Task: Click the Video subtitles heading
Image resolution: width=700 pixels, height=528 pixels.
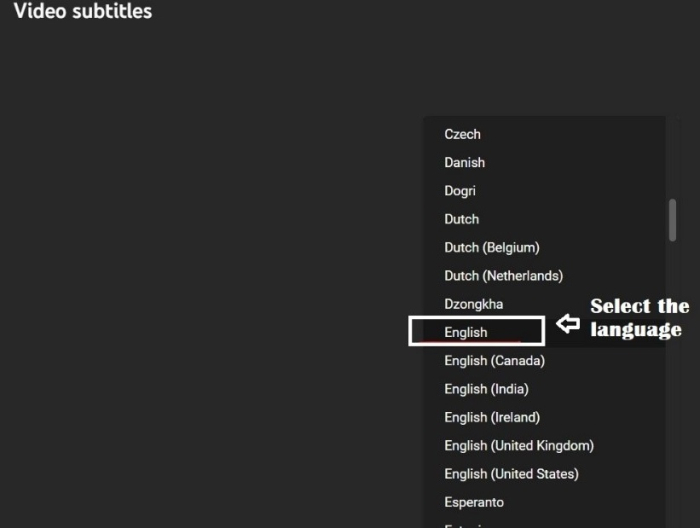Action: 83,12
